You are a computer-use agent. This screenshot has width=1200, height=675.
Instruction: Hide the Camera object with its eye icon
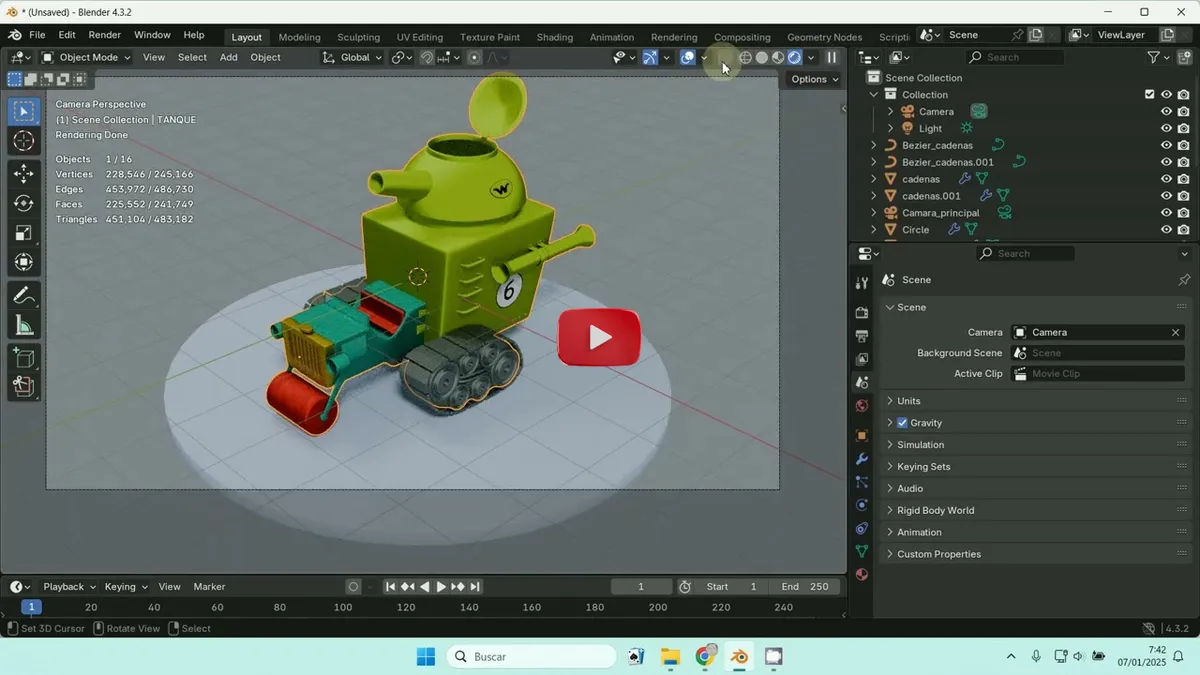point(1166,112)
